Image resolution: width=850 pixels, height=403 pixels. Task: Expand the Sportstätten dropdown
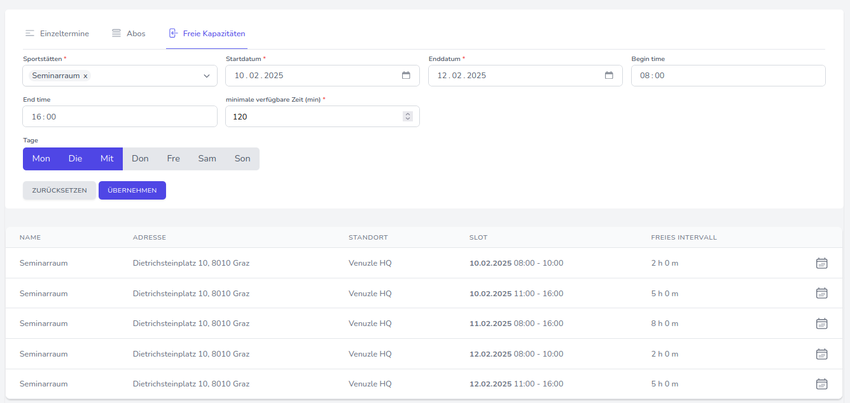(x=207, y=76)
